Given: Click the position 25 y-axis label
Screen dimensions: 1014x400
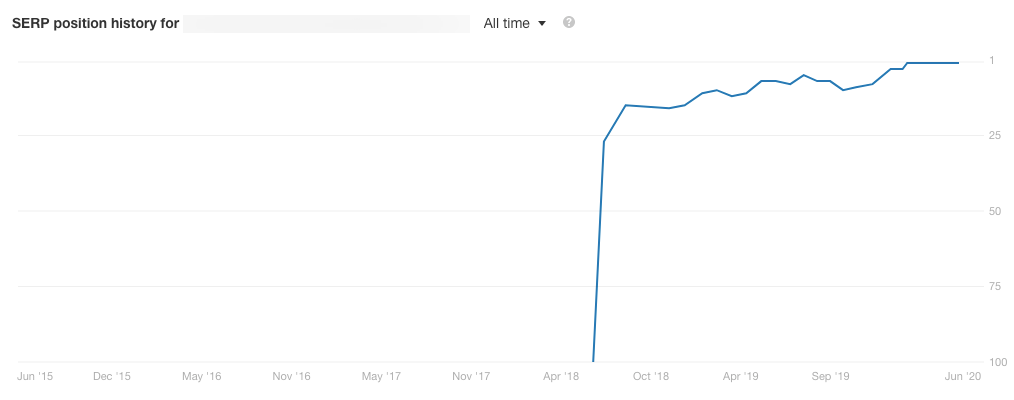Looking at the screenshot, I should pyautogui.click(x=995, y=136).
